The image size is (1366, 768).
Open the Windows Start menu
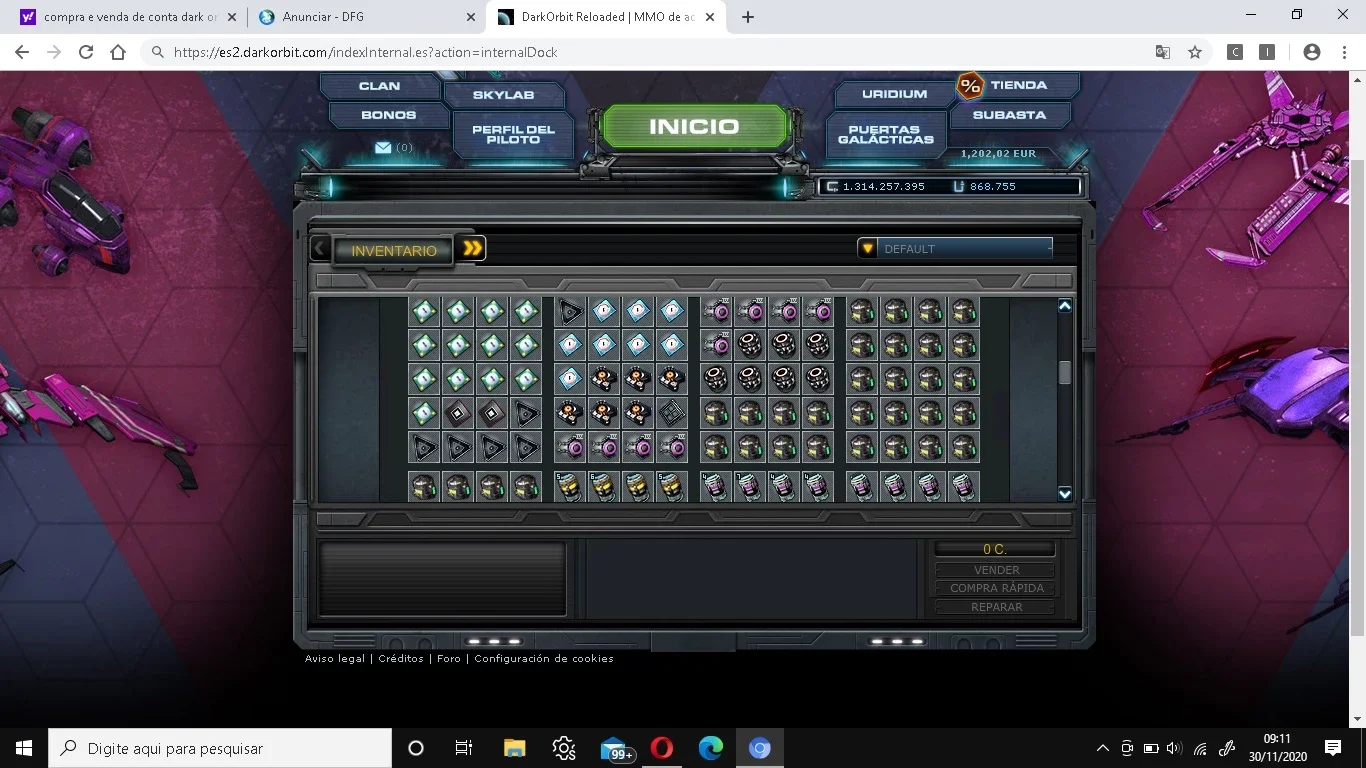click(24, 748)
